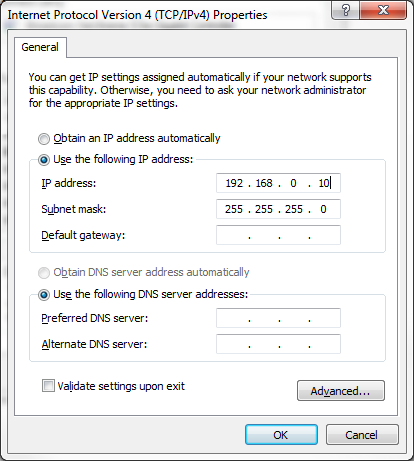Click the Preferred DNS server field
This screenshot has height=461, width=414.
point(278,318)
